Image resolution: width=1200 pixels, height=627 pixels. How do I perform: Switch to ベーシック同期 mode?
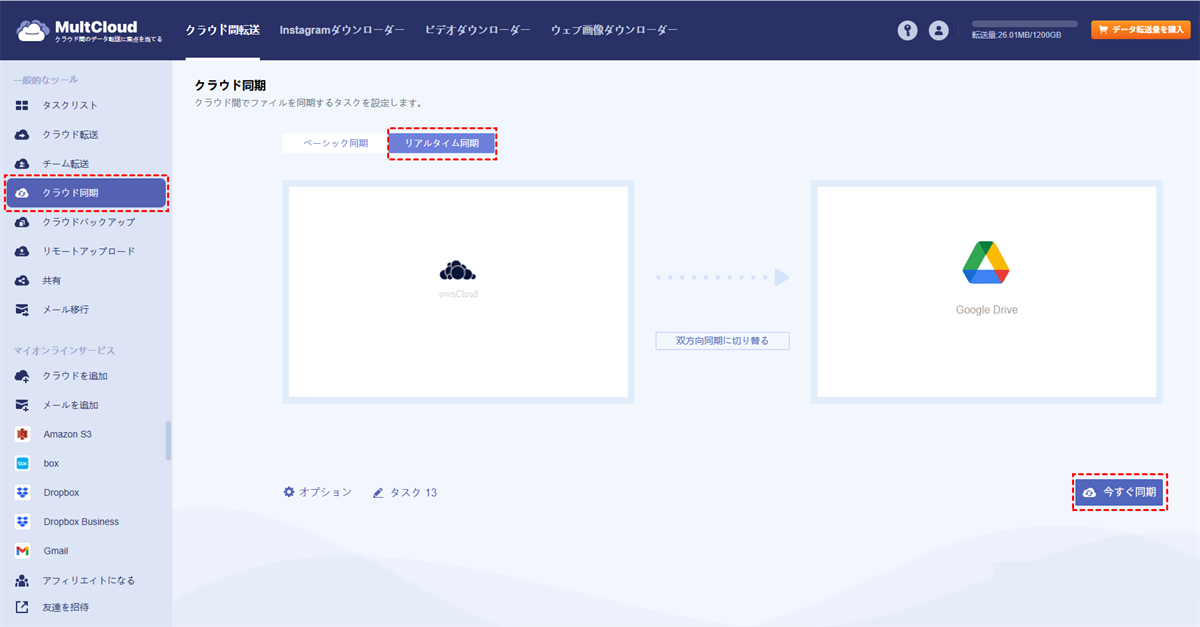335,143
